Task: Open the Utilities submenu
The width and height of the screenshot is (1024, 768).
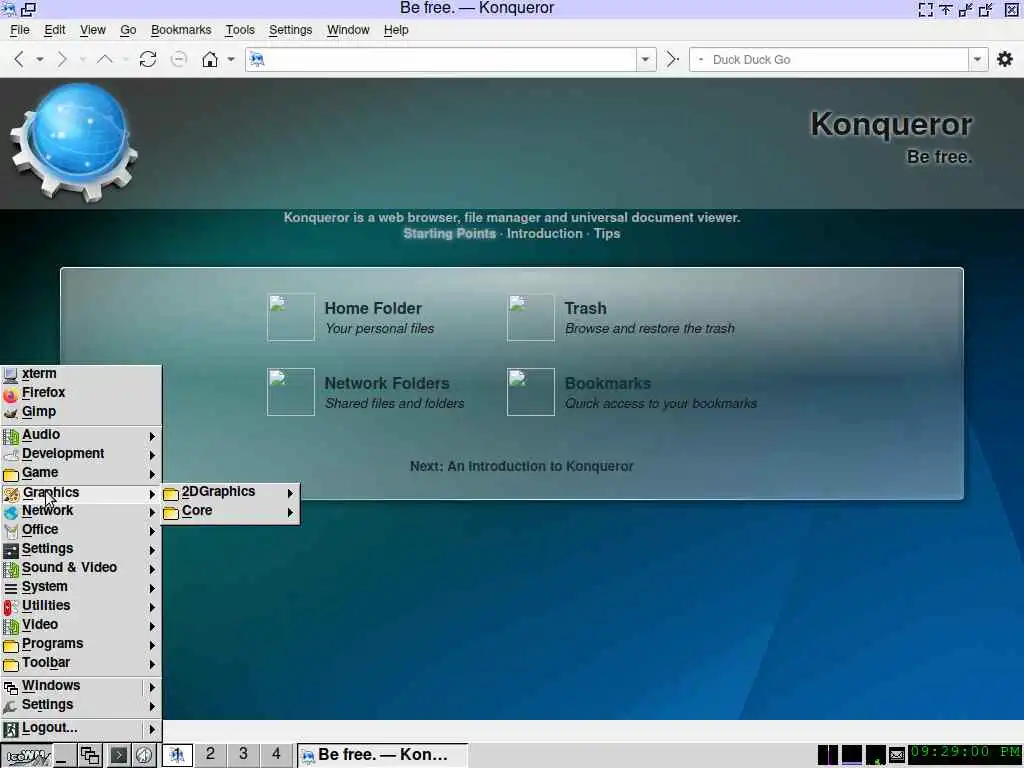Action: coord(81,606)
